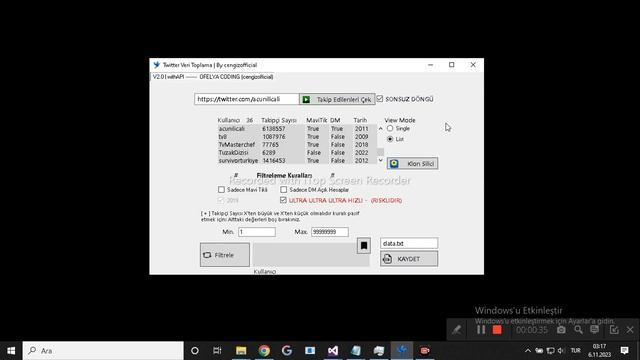Click the recorder export arrow icon
The image size is (640, 360).
(x=614, y=330)
